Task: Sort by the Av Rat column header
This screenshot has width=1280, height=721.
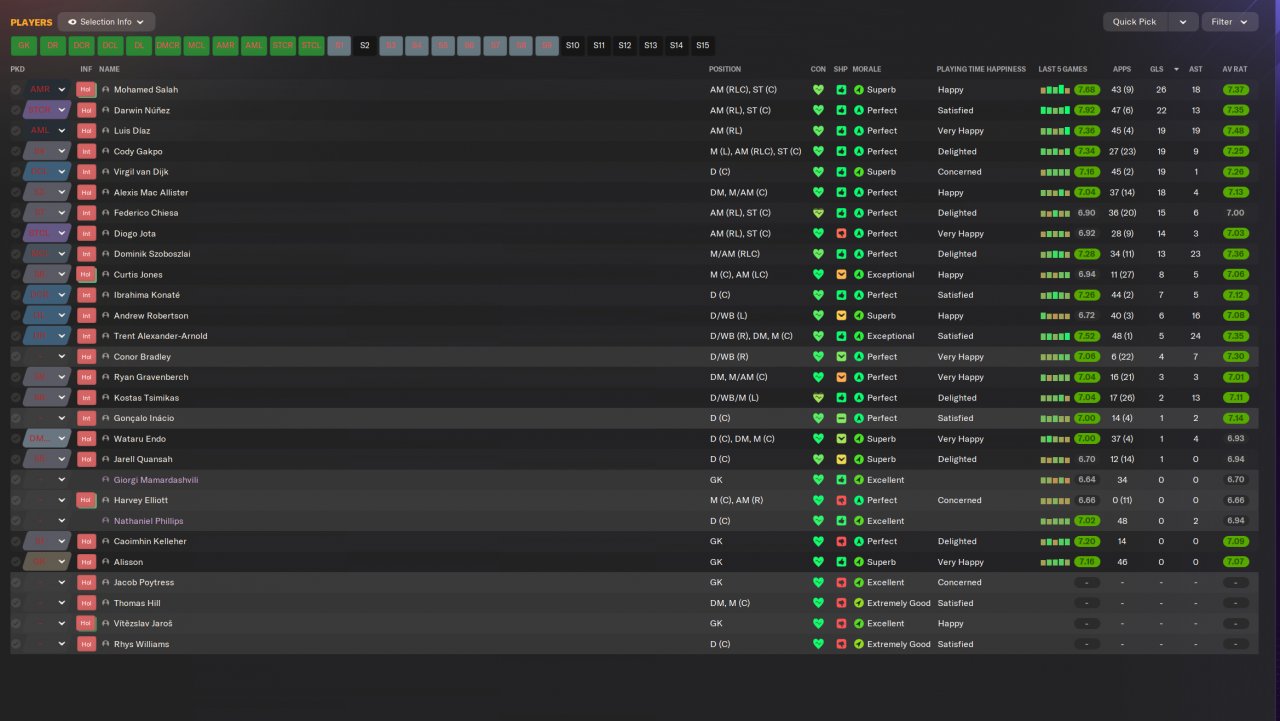Action: [x=1235, y=69]
